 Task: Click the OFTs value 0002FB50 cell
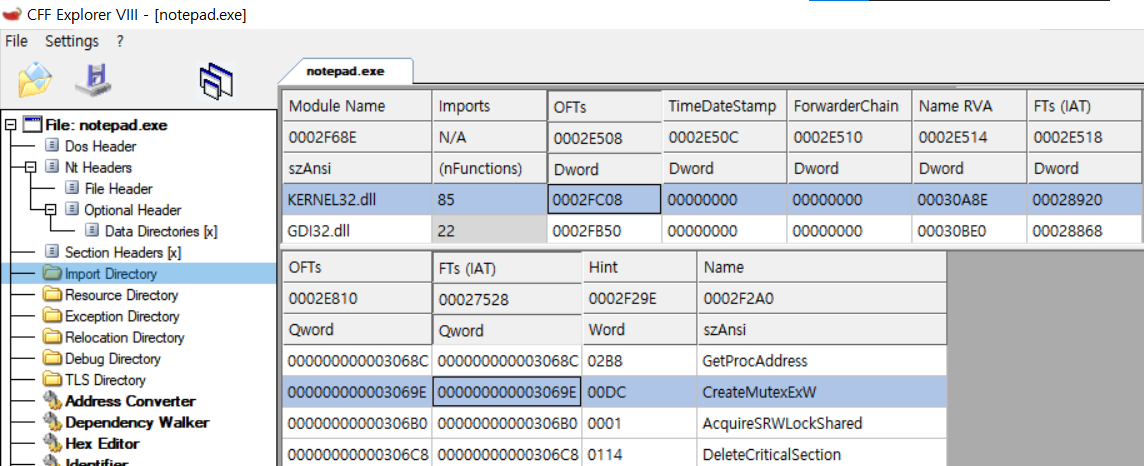click(604, 230)
